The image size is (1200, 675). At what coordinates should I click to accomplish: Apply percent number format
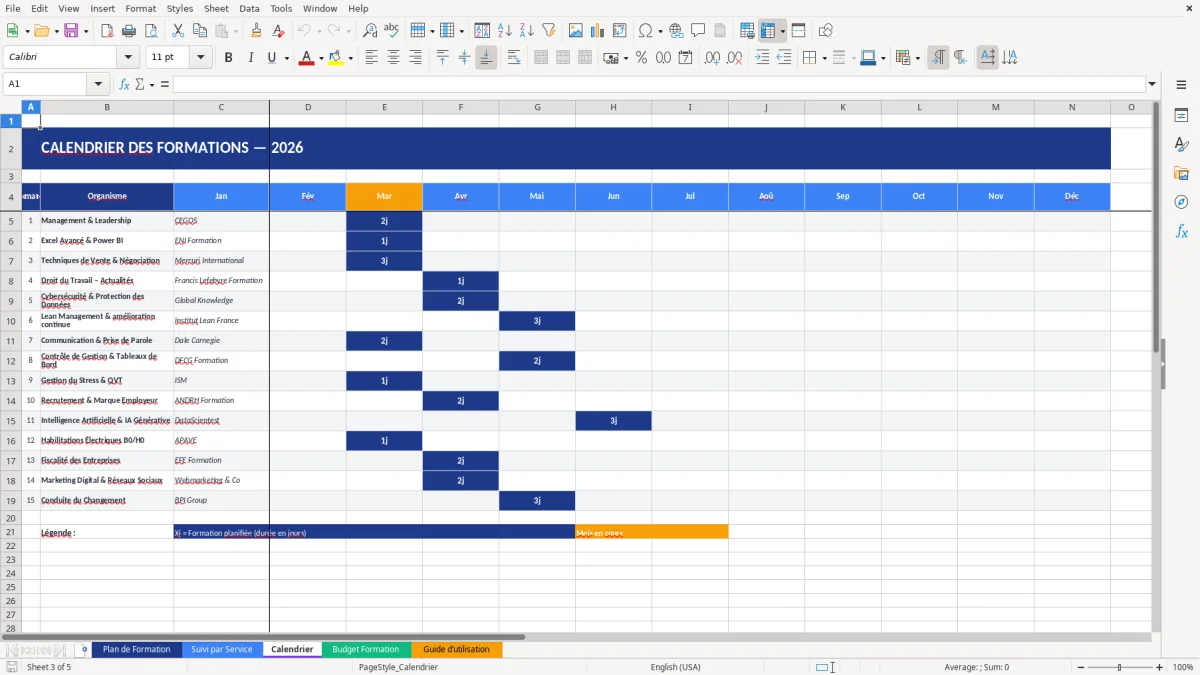coord(641,57)
